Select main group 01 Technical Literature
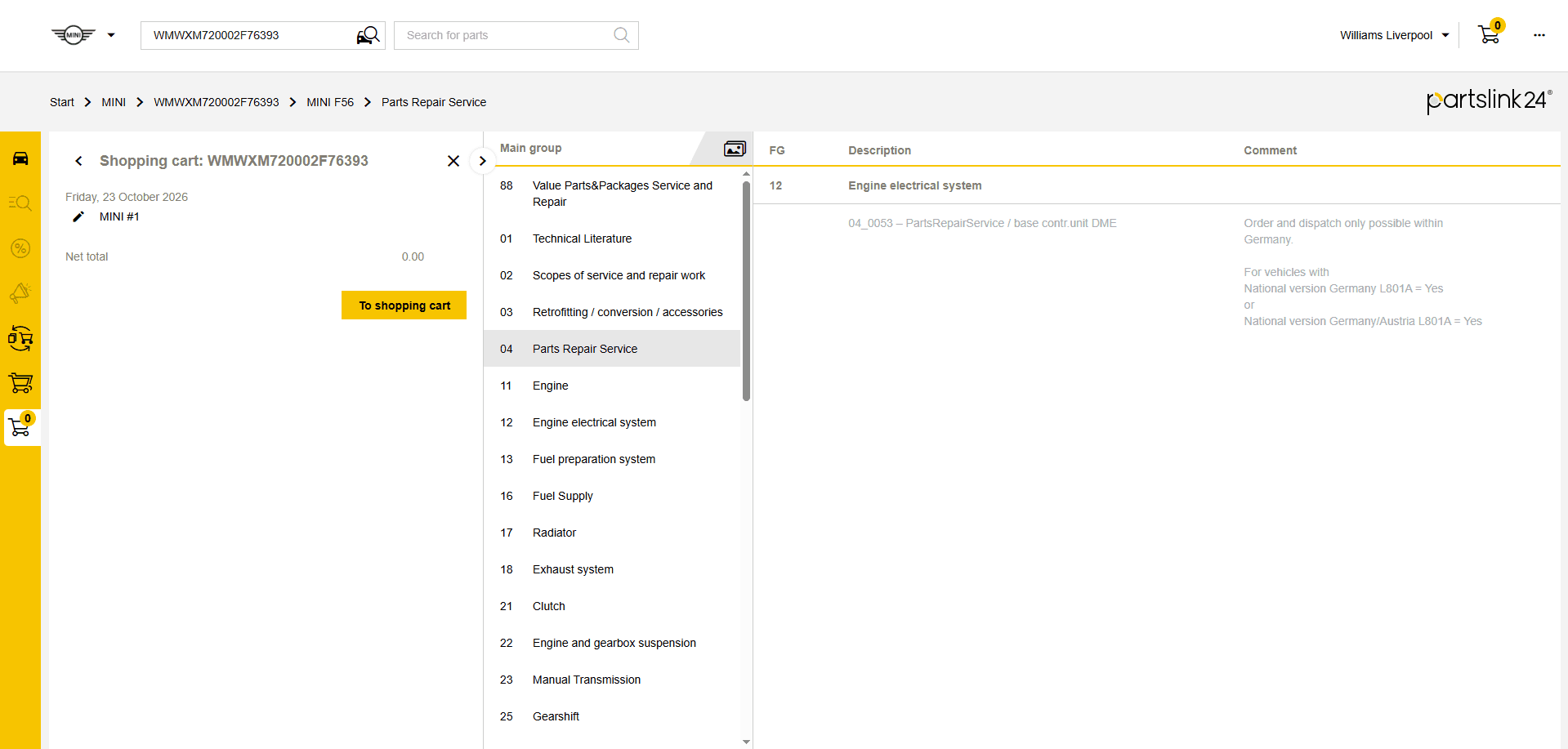The width and height of the screenshot is (1568, 749). point(612,239)
